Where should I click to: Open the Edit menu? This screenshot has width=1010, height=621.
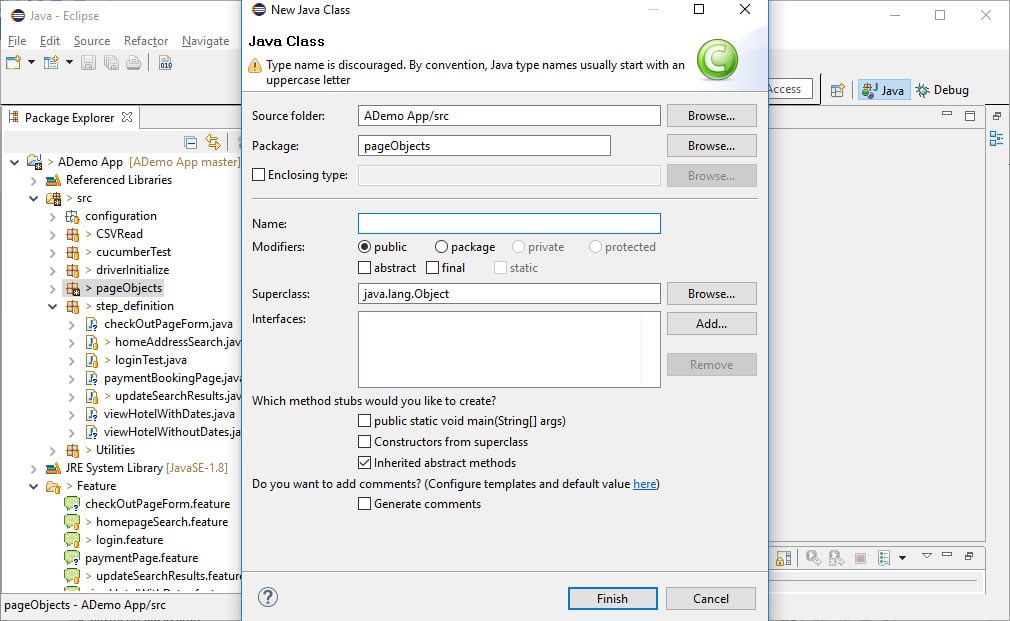[50, 41]
